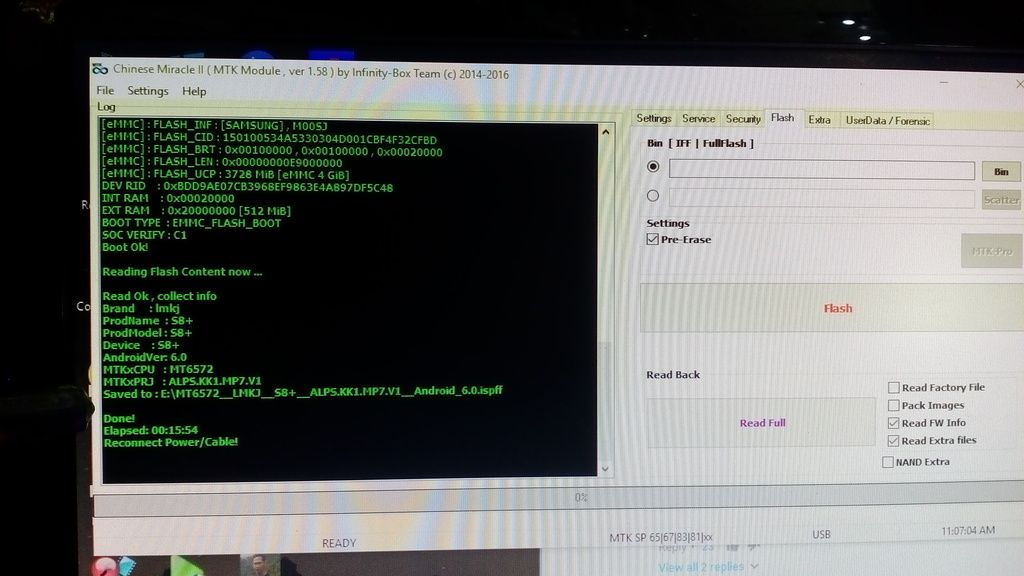Viewport: 1024px width, 576px height.
Task: Switch to the Security tab
Action: click(743, 119)
